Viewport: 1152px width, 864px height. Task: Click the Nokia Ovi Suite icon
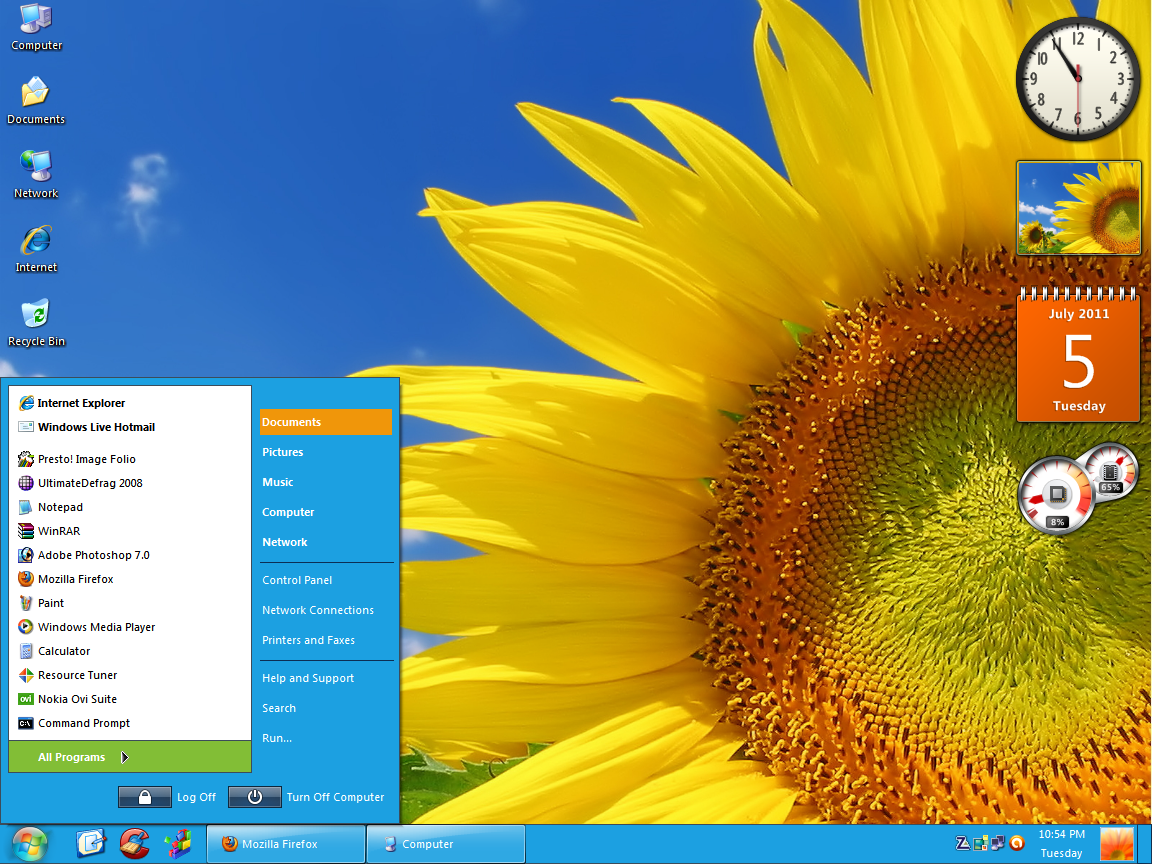26,699
